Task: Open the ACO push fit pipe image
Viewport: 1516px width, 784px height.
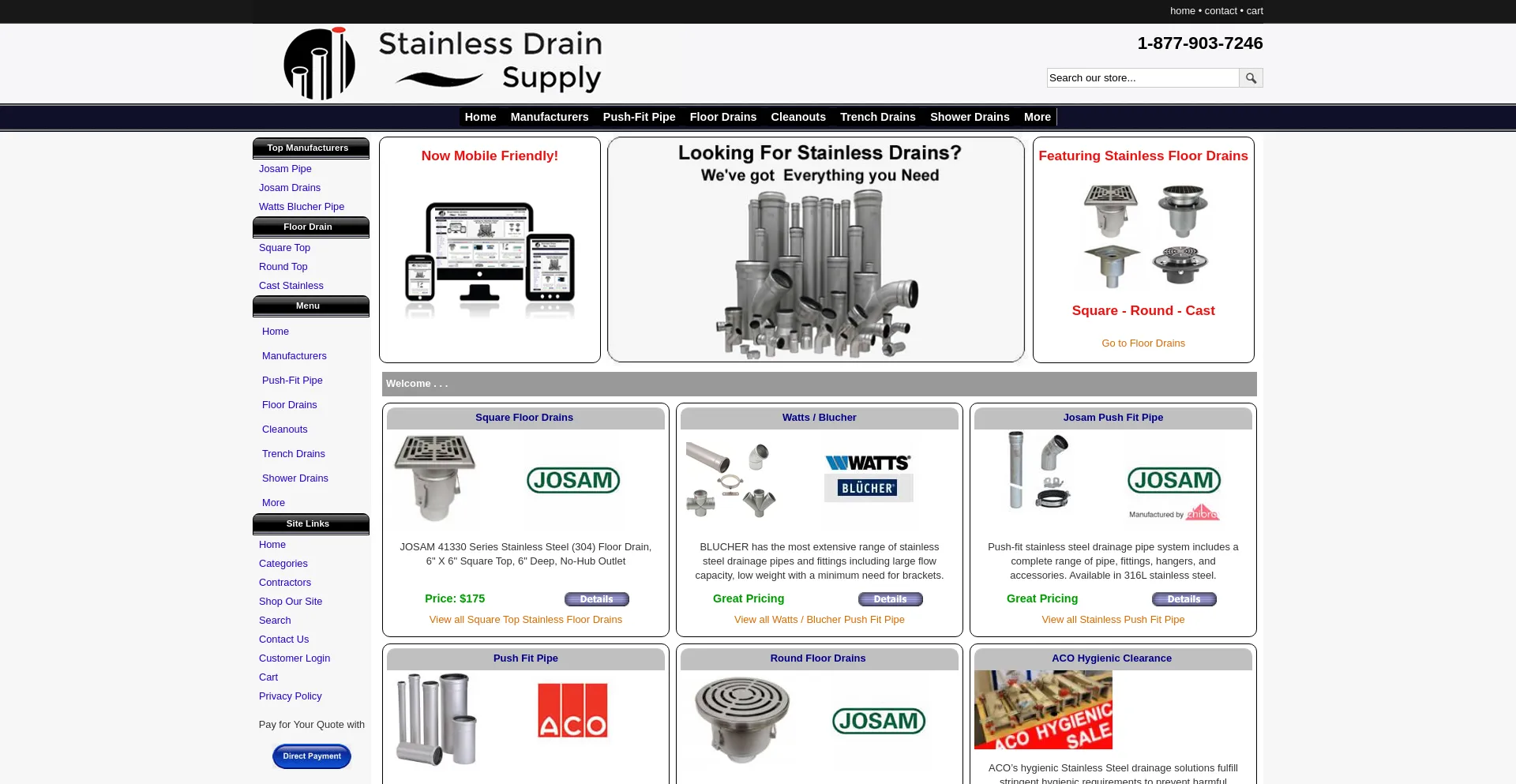Action: pos(437,719)
